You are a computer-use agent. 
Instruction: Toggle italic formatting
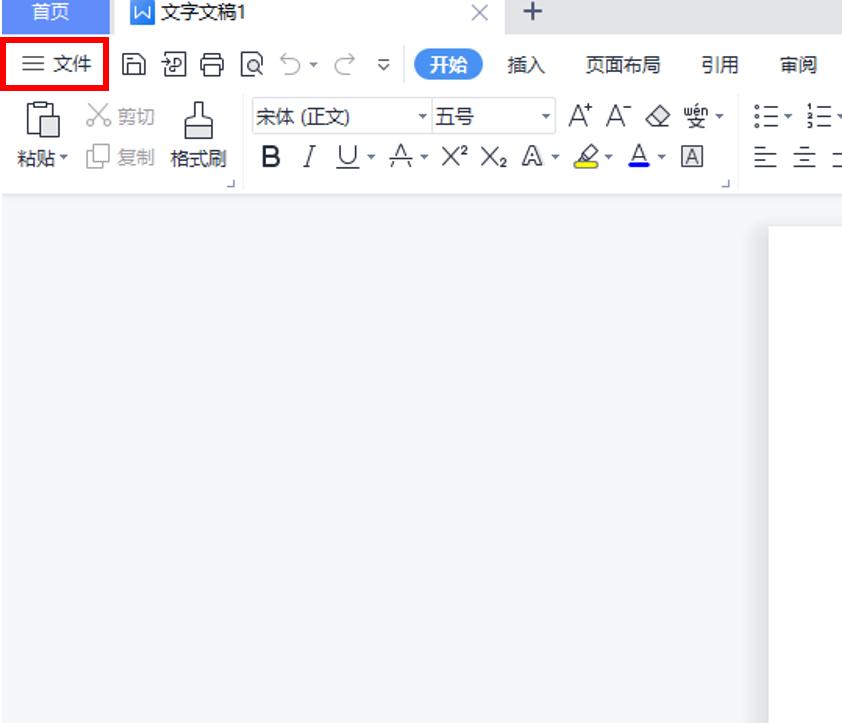(308, 157)
